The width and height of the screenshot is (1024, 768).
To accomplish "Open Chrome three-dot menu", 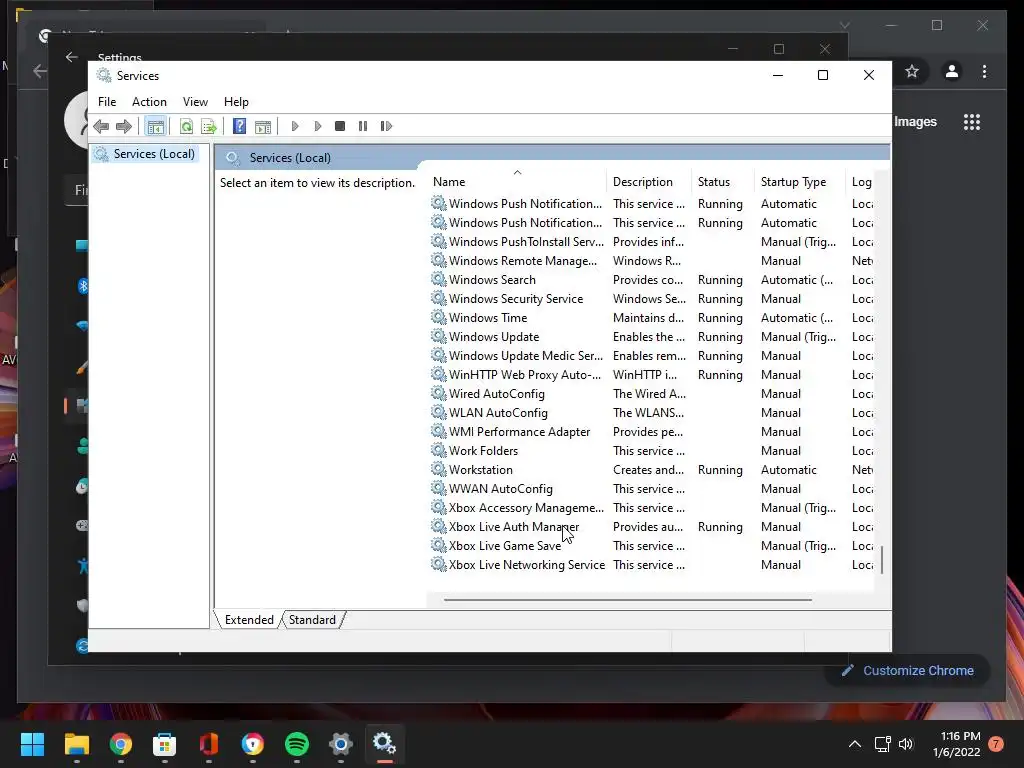I will (984, 71).
